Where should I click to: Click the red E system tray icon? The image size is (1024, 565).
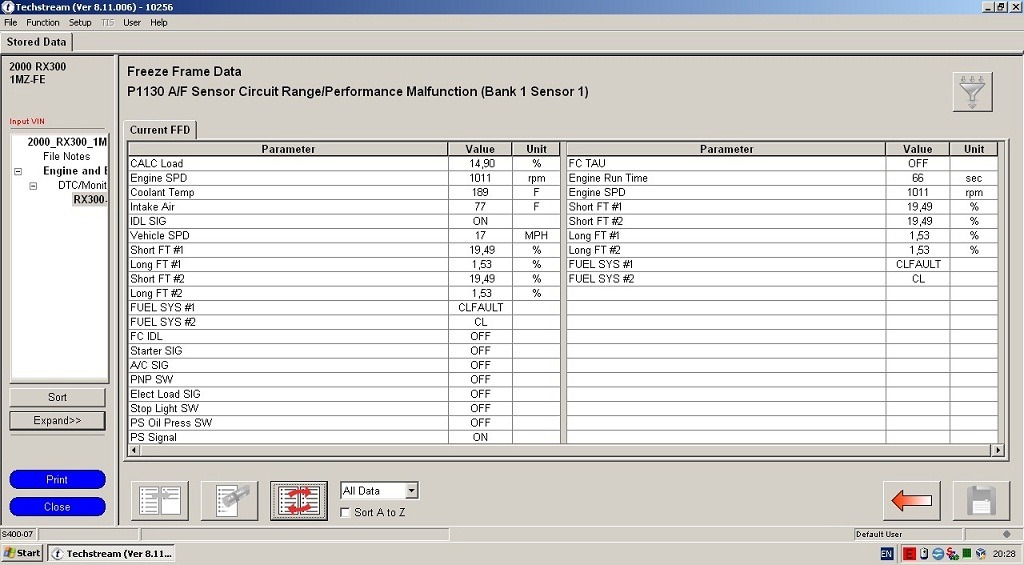[910, 553]
